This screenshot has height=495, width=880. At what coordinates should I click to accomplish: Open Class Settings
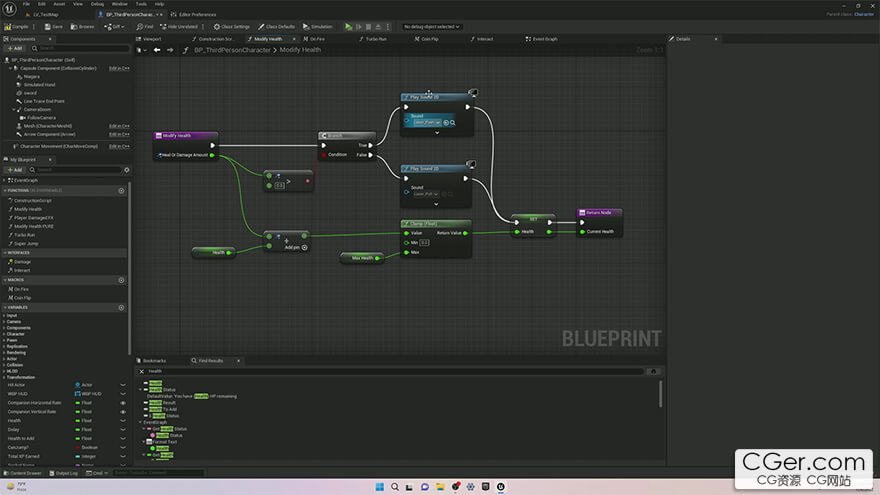tap(232, 26)
